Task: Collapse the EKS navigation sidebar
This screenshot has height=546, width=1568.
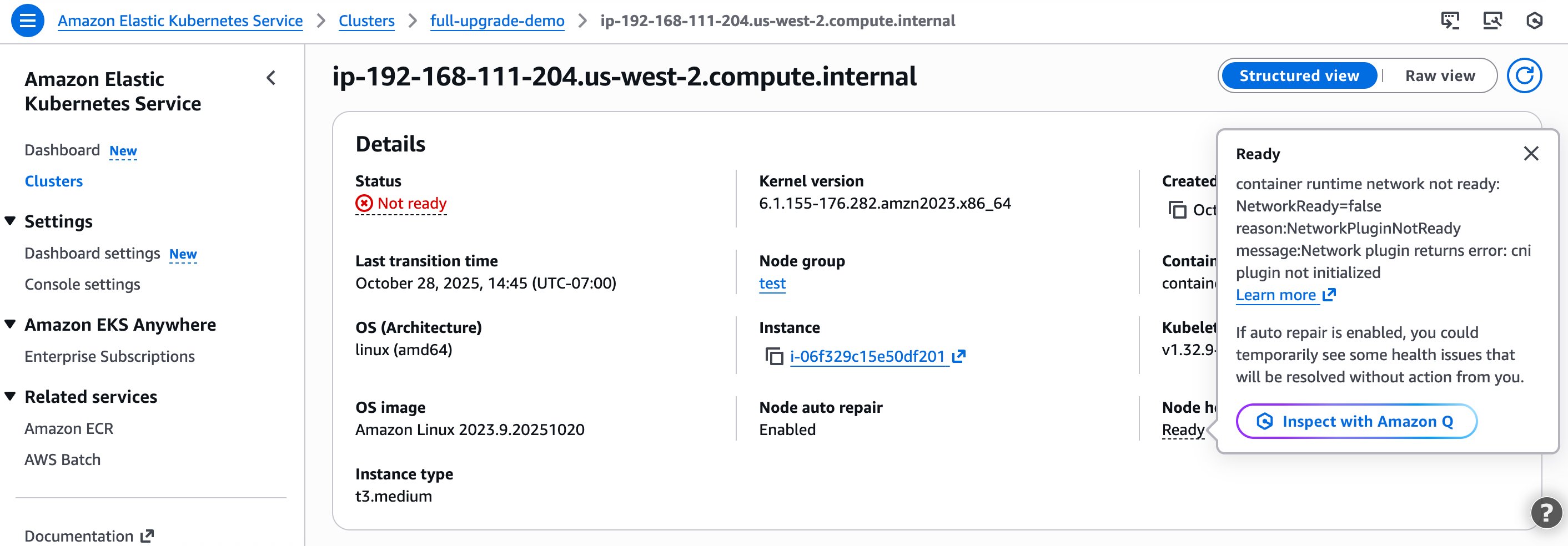Action: coord(270,78)
